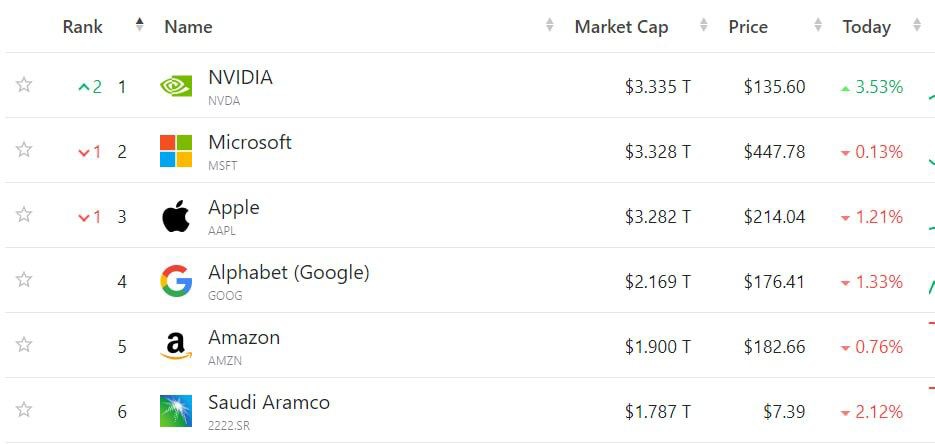The width and height of the screenshot is (935, 444).
Task: Toggle the star next to Microsoft
Action: point(24,150)
